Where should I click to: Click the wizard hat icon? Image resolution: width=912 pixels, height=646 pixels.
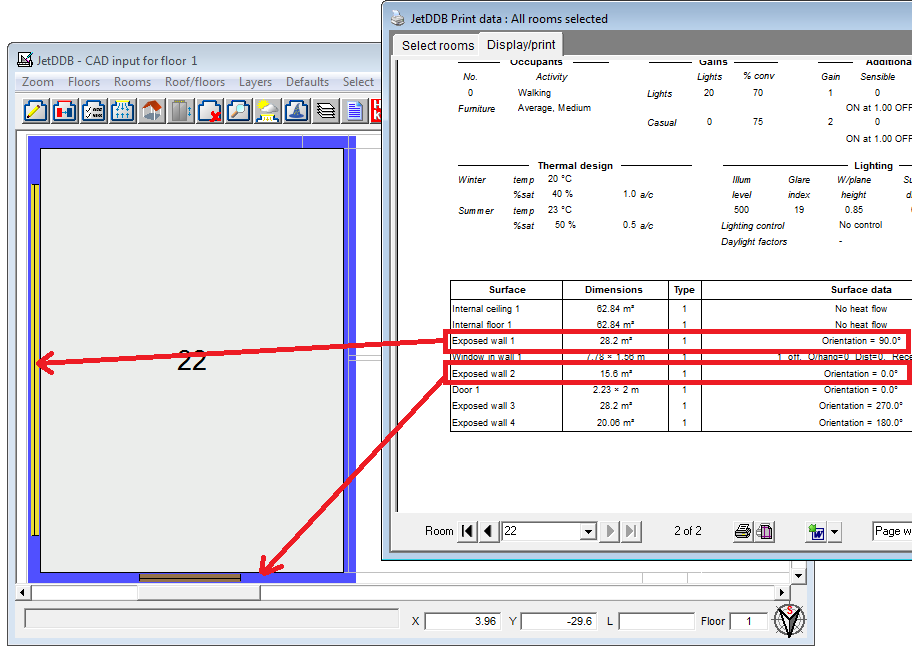coord(297,111)
